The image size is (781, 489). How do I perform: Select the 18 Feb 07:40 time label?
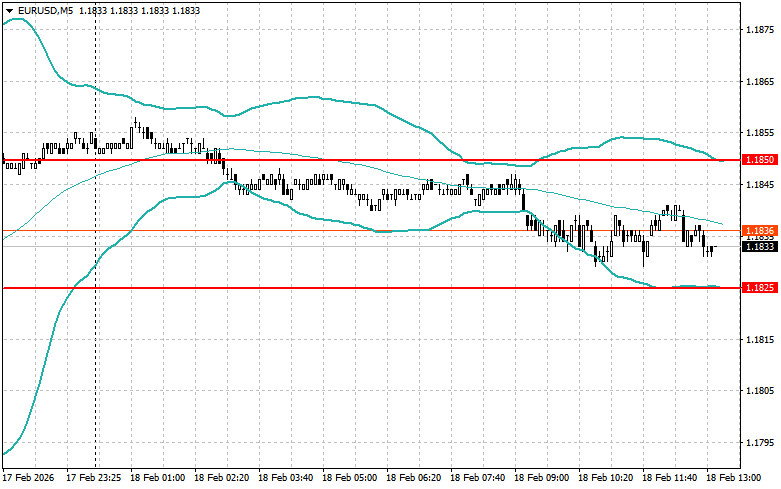pos(477,478)
